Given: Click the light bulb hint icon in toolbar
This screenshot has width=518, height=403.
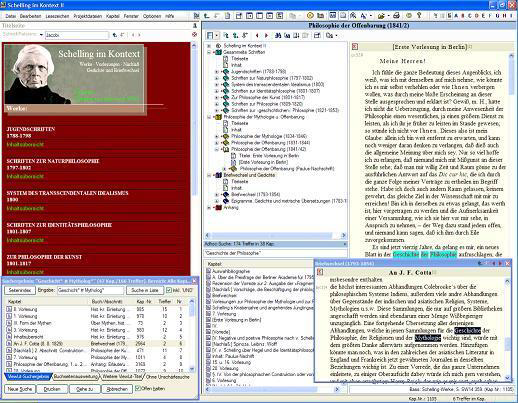Looking at the screenshot, I should (x=419, y=15).
